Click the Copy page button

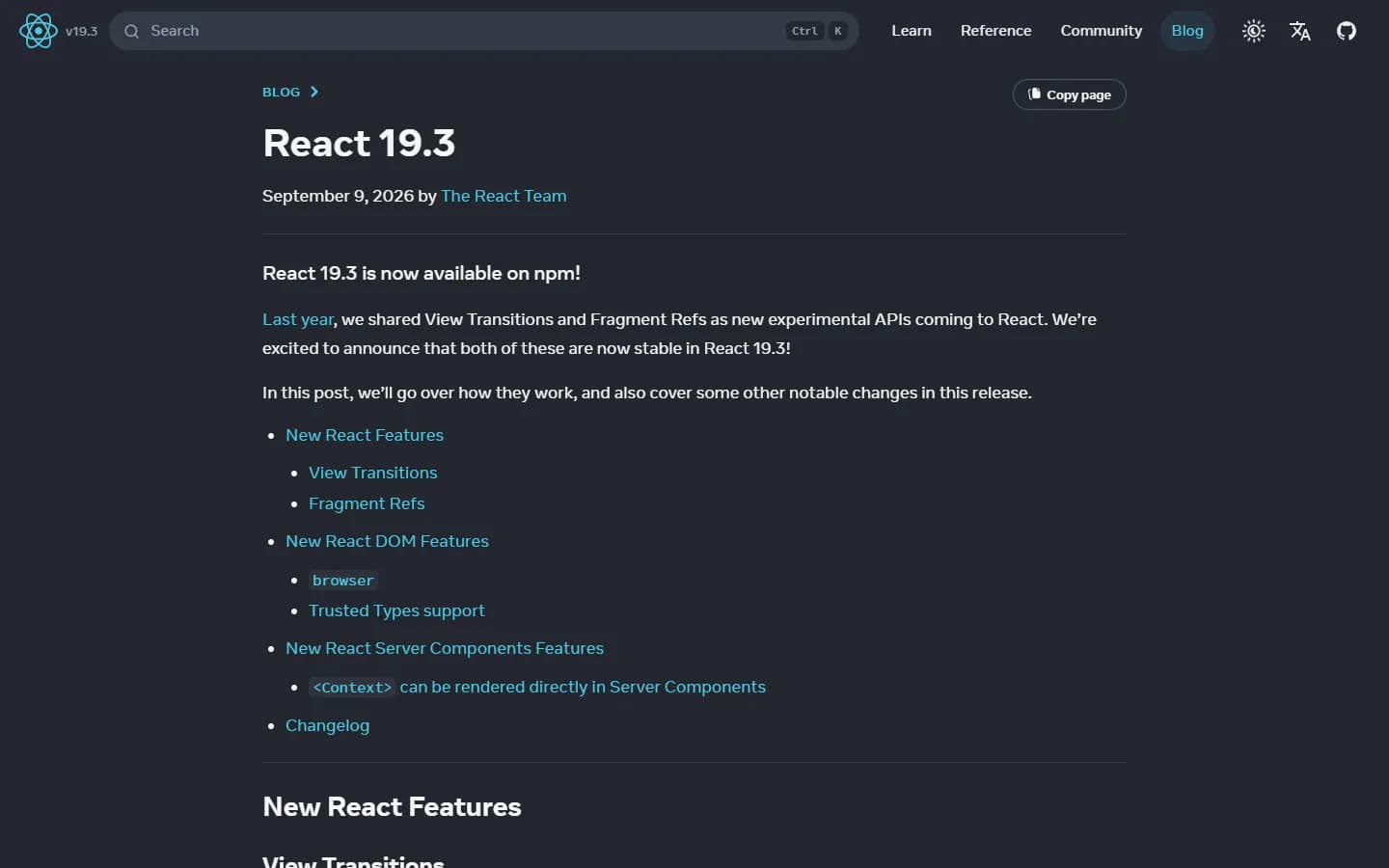pos(1069,95)
